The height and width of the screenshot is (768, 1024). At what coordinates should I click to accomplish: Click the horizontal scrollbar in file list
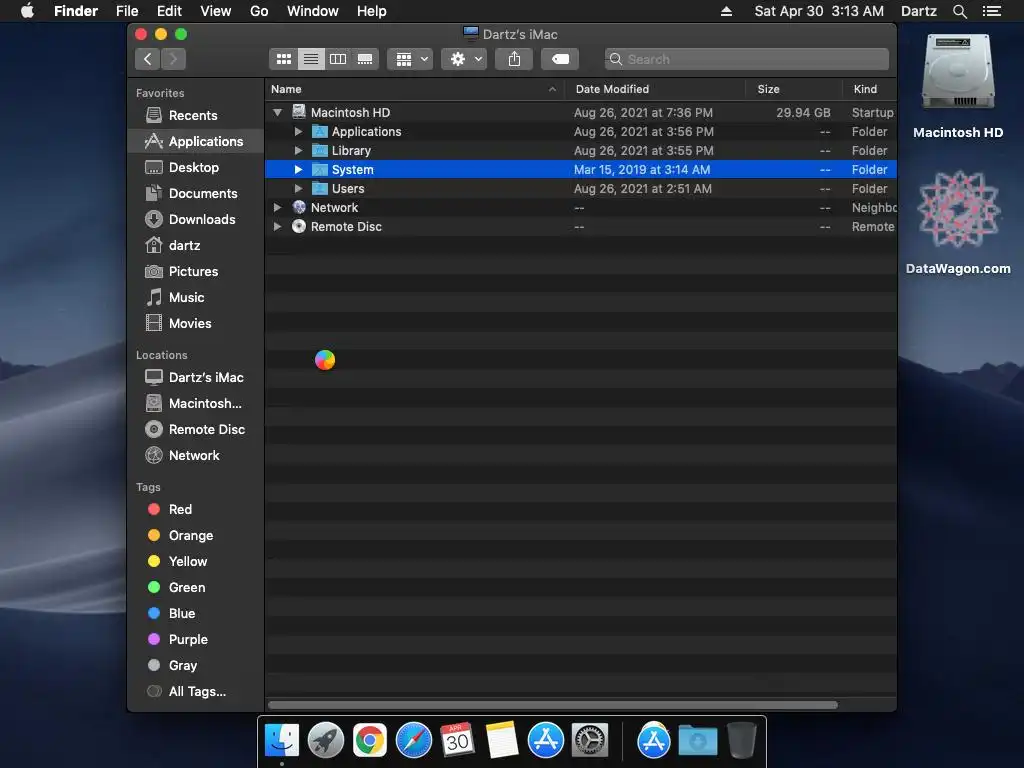pos(552,705)
